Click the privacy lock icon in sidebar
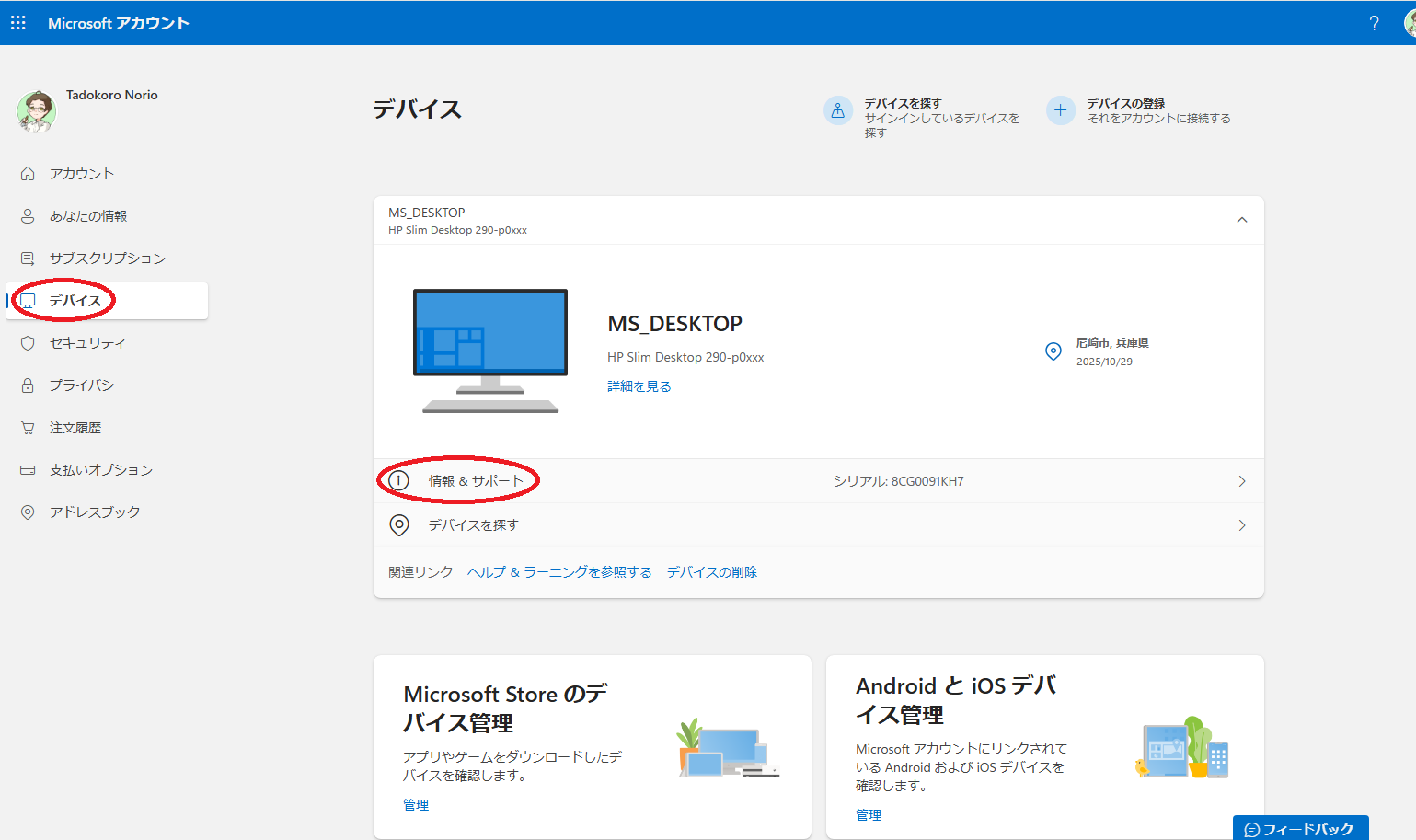This screenshot has height=840, width=1416. tap(28, 385)
